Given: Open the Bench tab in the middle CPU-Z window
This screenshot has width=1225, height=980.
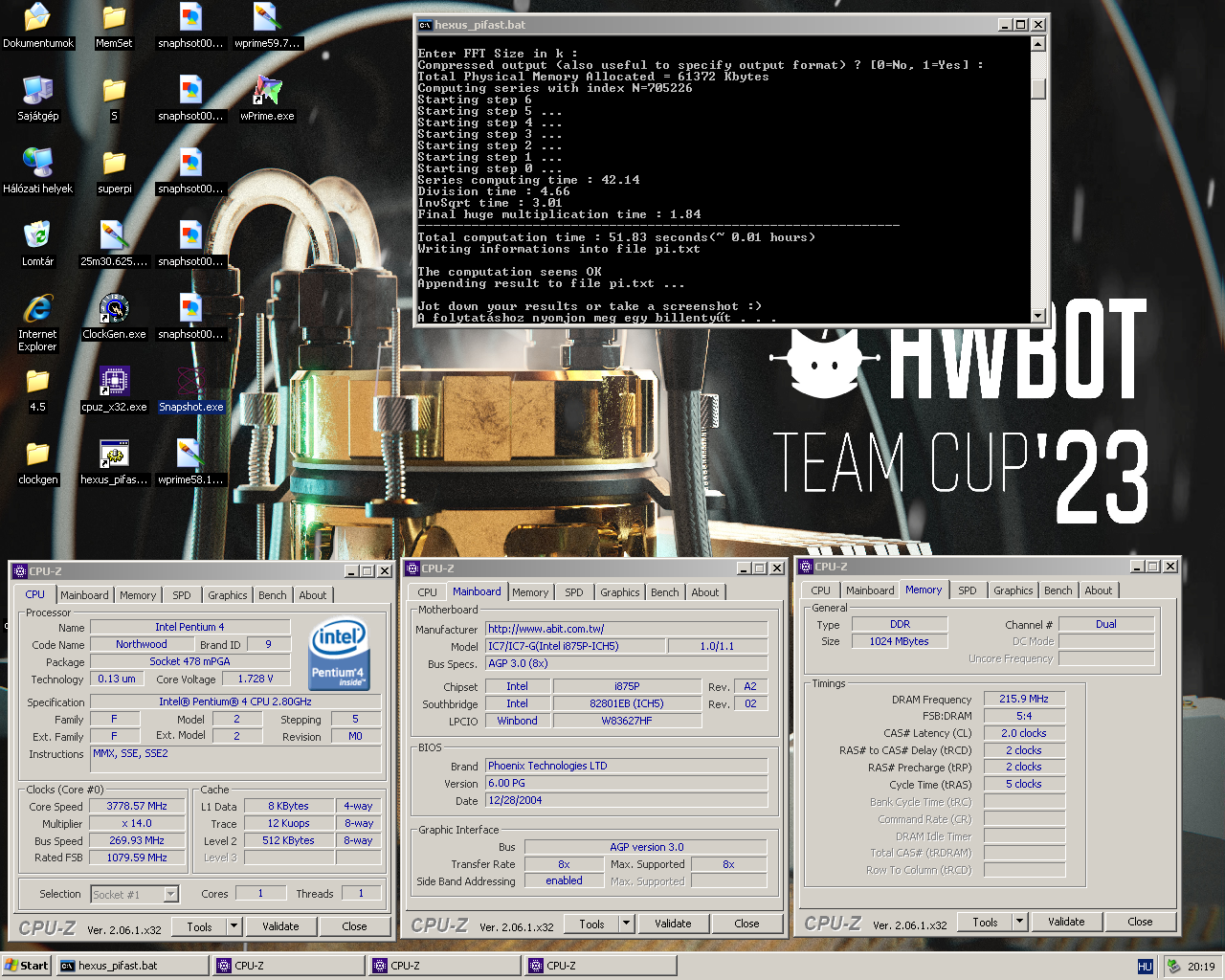Looking at the screenshot, I should click(x=665, y=592).
